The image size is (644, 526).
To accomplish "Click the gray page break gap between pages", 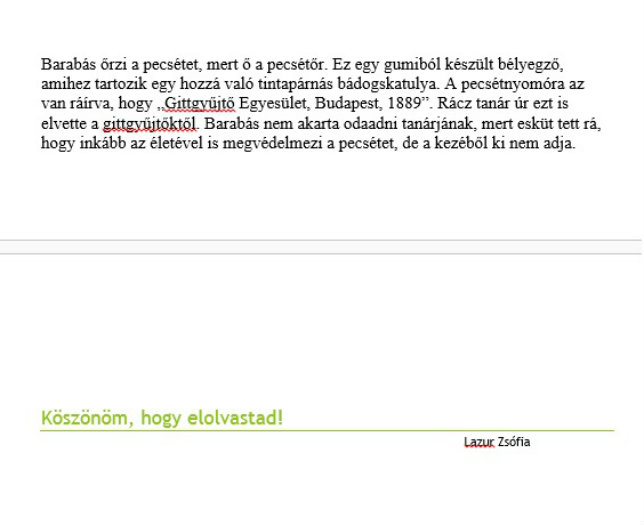I will (x=321, y=246).
